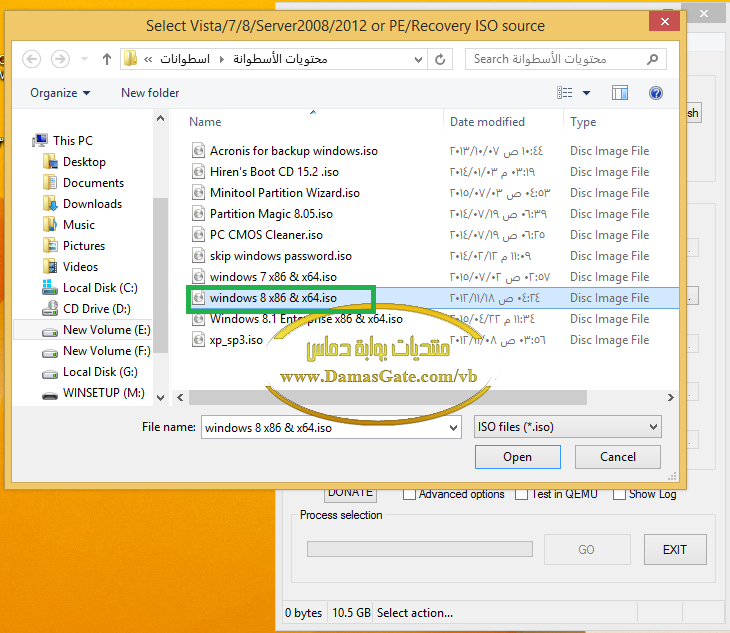Click the اسطوانات breadcrumb segment
The height and width of the screenshot is (633, 730).
coord(185,59)
